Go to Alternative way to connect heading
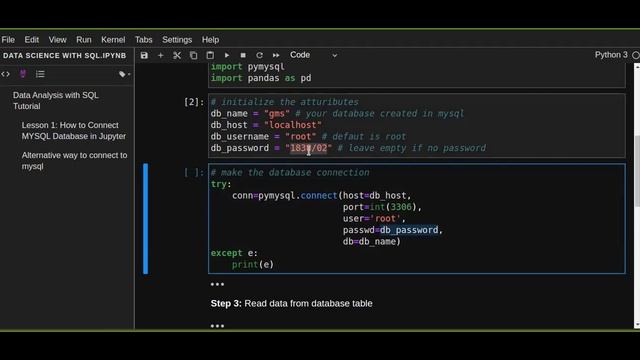The height and width of the screenshot is (360, 640). (74, 161)
